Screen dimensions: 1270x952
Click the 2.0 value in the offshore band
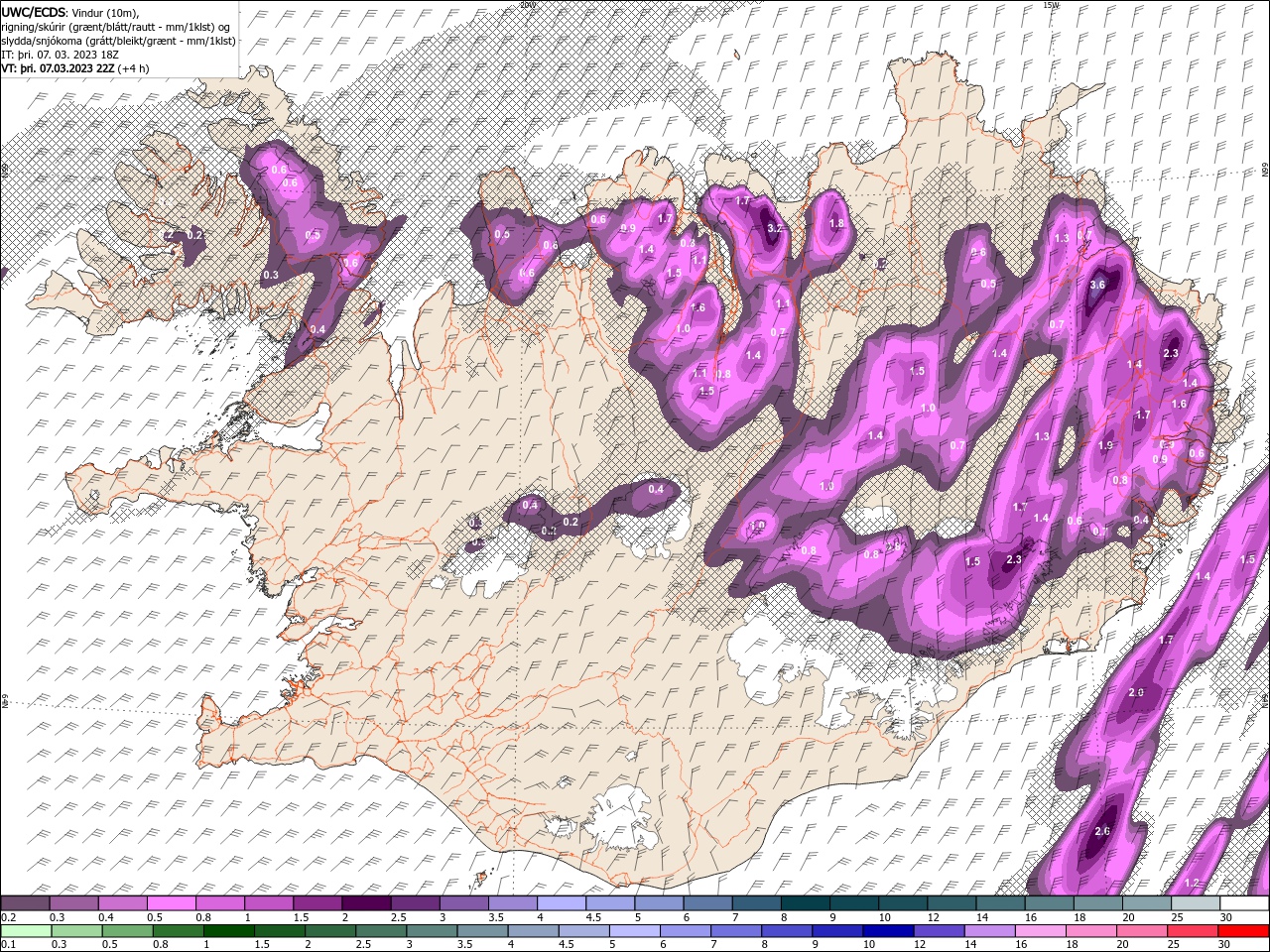pos(1137,692)
